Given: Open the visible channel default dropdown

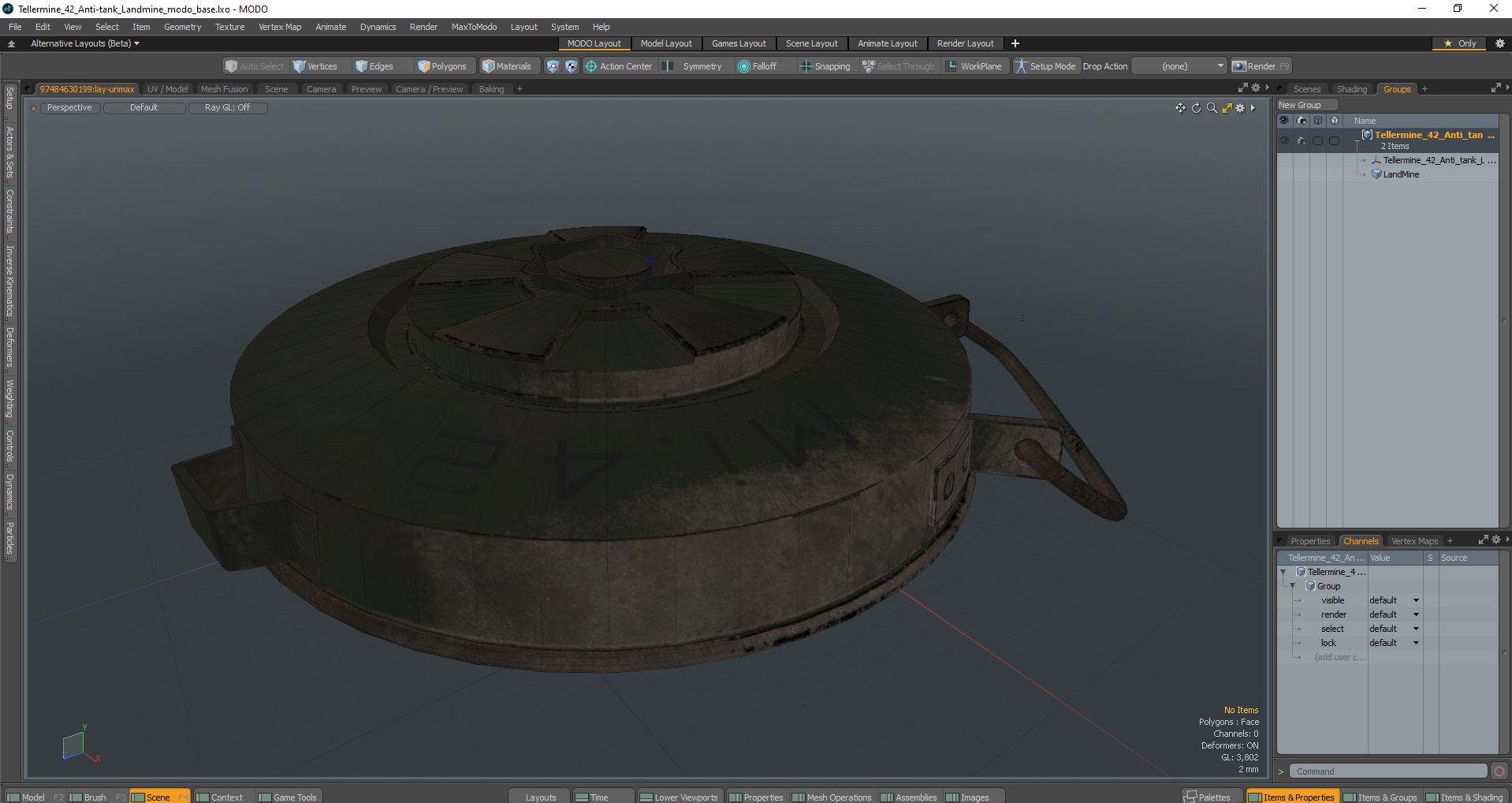Looking at the screenshot, I should point(1394,600).
